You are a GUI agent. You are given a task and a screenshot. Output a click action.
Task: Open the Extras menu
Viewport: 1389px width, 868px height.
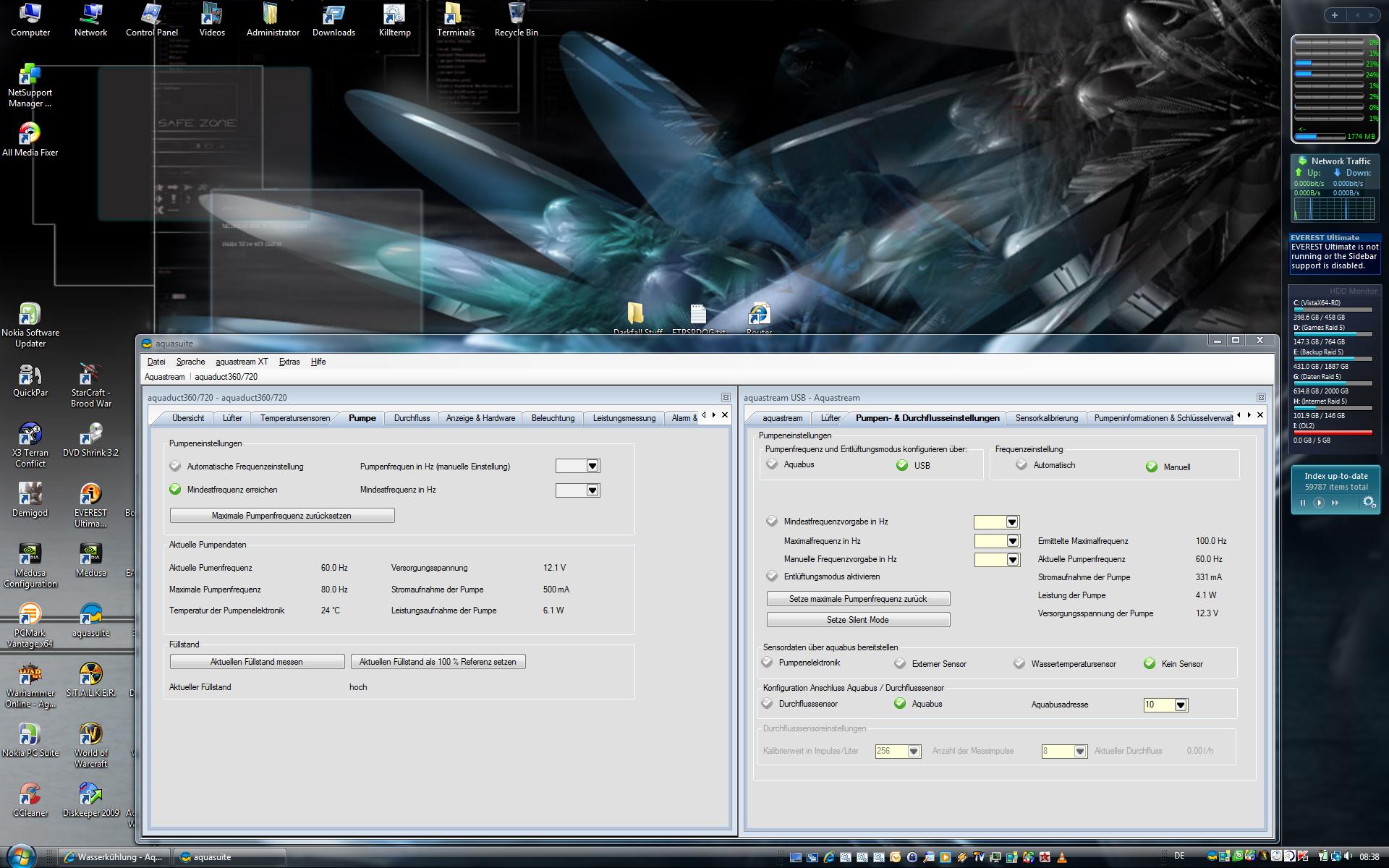click(x=289, y=362)
